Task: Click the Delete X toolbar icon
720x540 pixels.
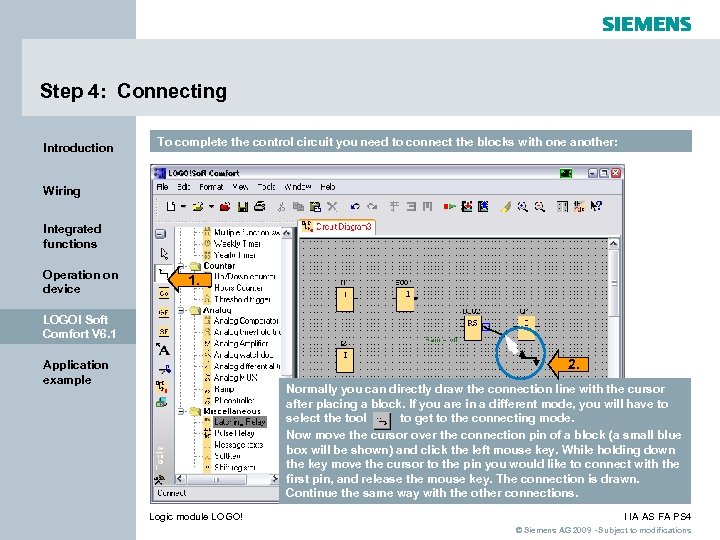Action: [x=332, y=207]
